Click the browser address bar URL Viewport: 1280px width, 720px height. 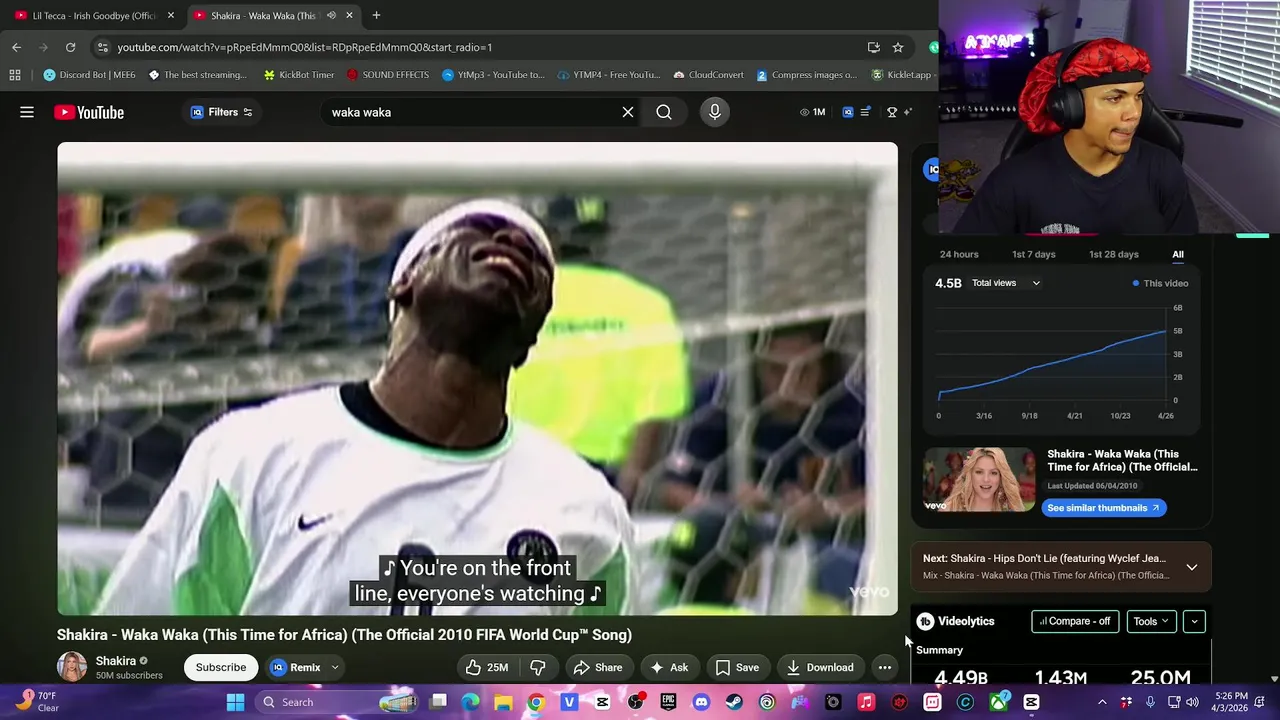click(304, 47)
